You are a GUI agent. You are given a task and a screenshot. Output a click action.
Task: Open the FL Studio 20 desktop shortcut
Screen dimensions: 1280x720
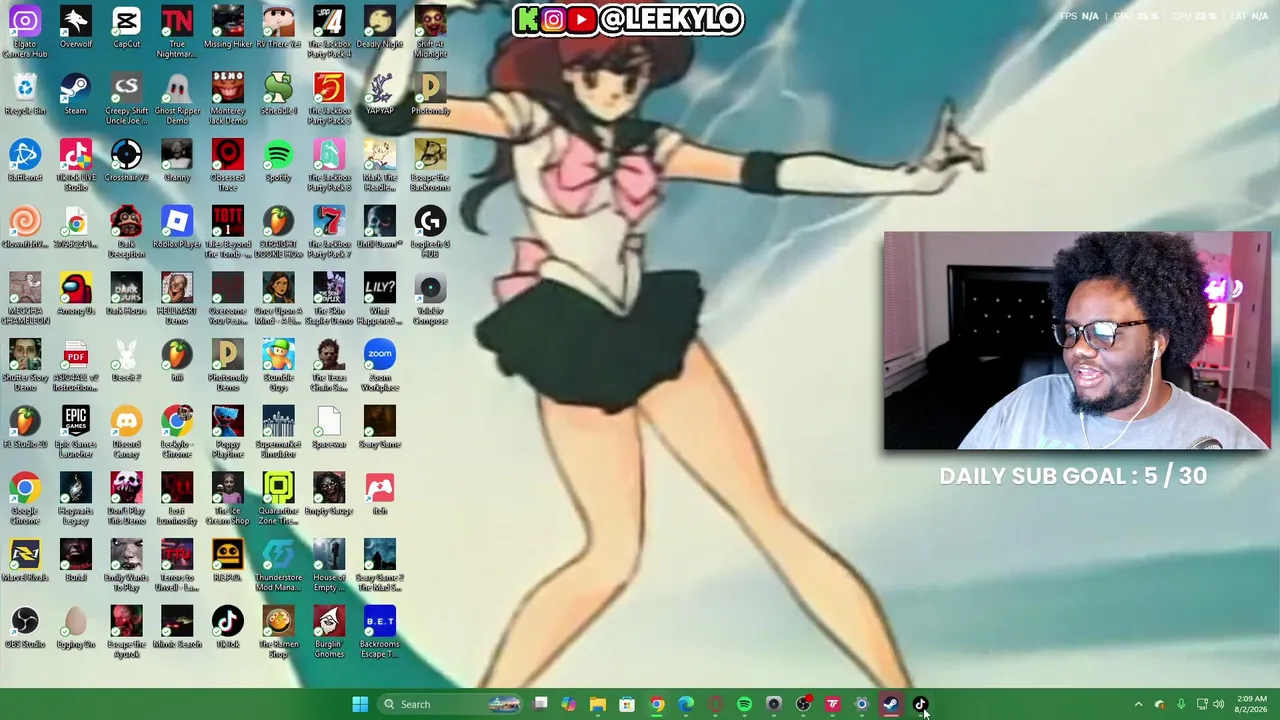pos(25,428)
